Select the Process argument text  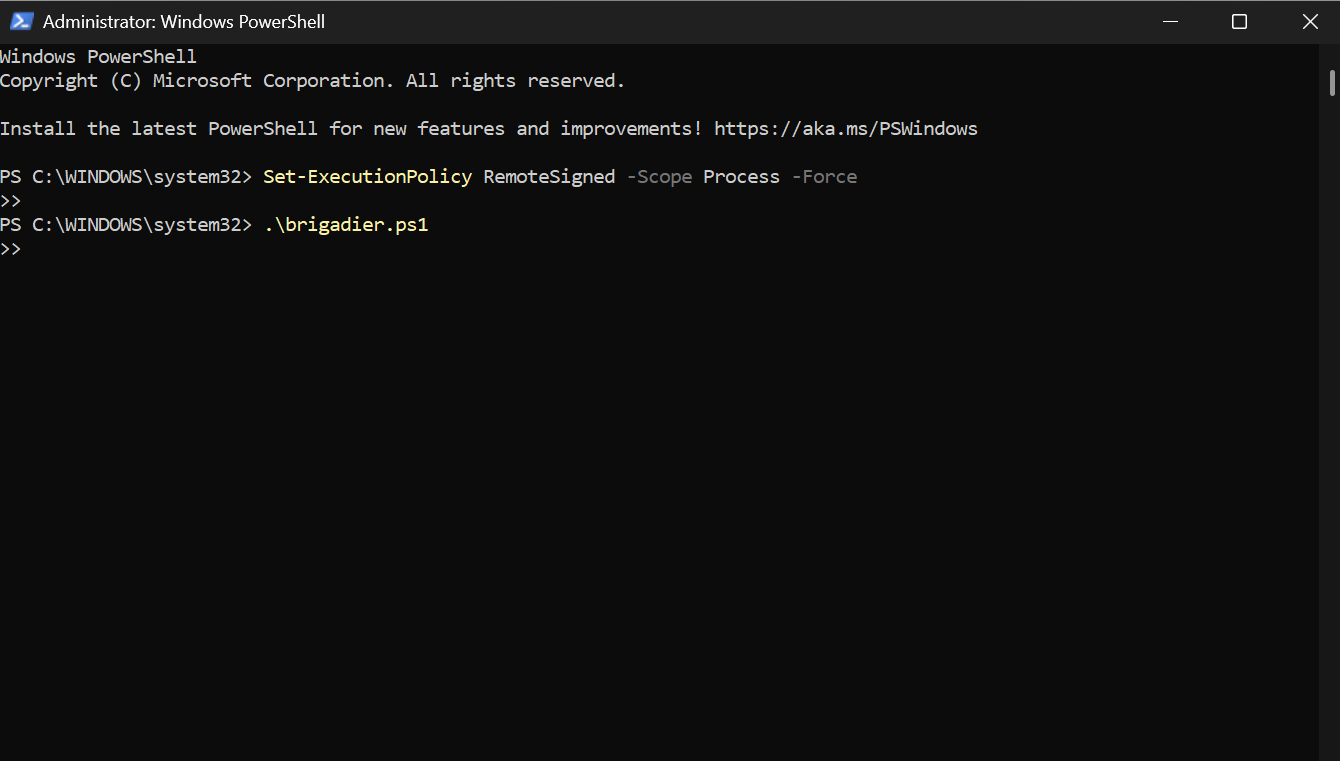coord(740,176)
